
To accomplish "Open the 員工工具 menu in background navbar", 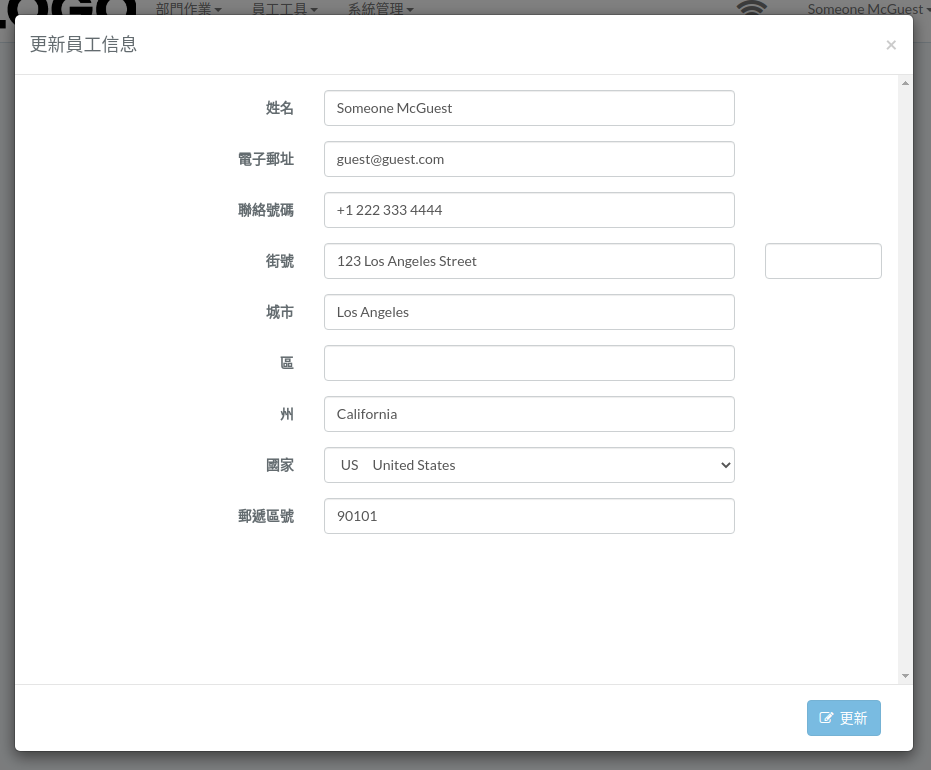I will 284,9.
